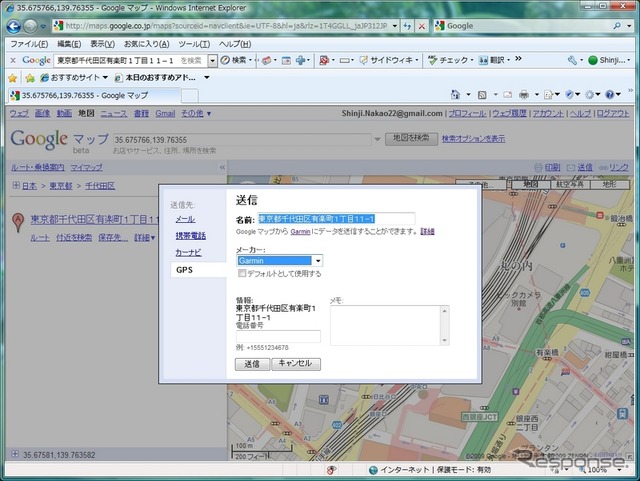The width and height of the screenshot is (640, 481).
Task: Open the ファイル(F) menu
Action: 29,44
